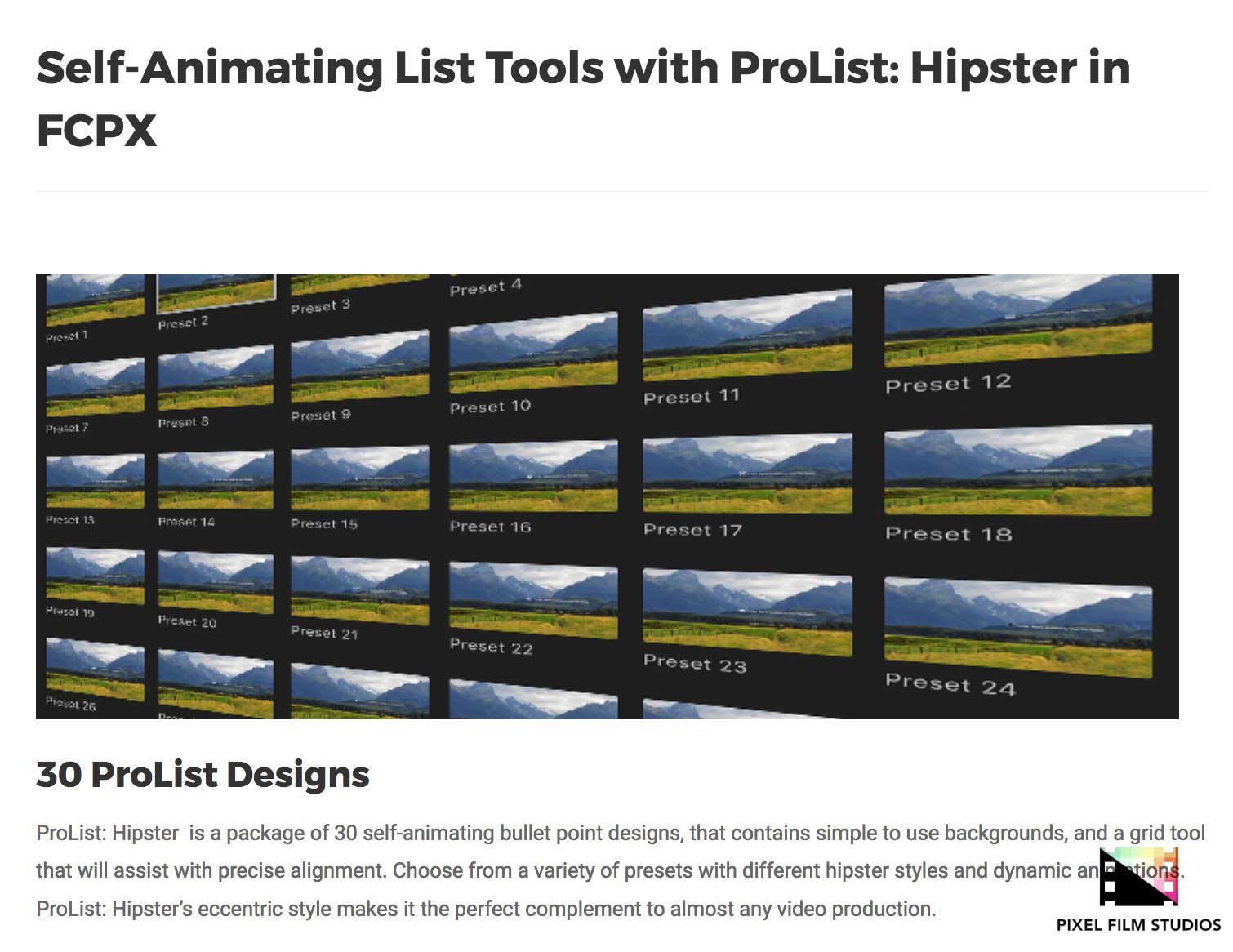Click the "PIXEL FILM STUDIOS" watermark text
The image size is (1233, 952).
1139,925
